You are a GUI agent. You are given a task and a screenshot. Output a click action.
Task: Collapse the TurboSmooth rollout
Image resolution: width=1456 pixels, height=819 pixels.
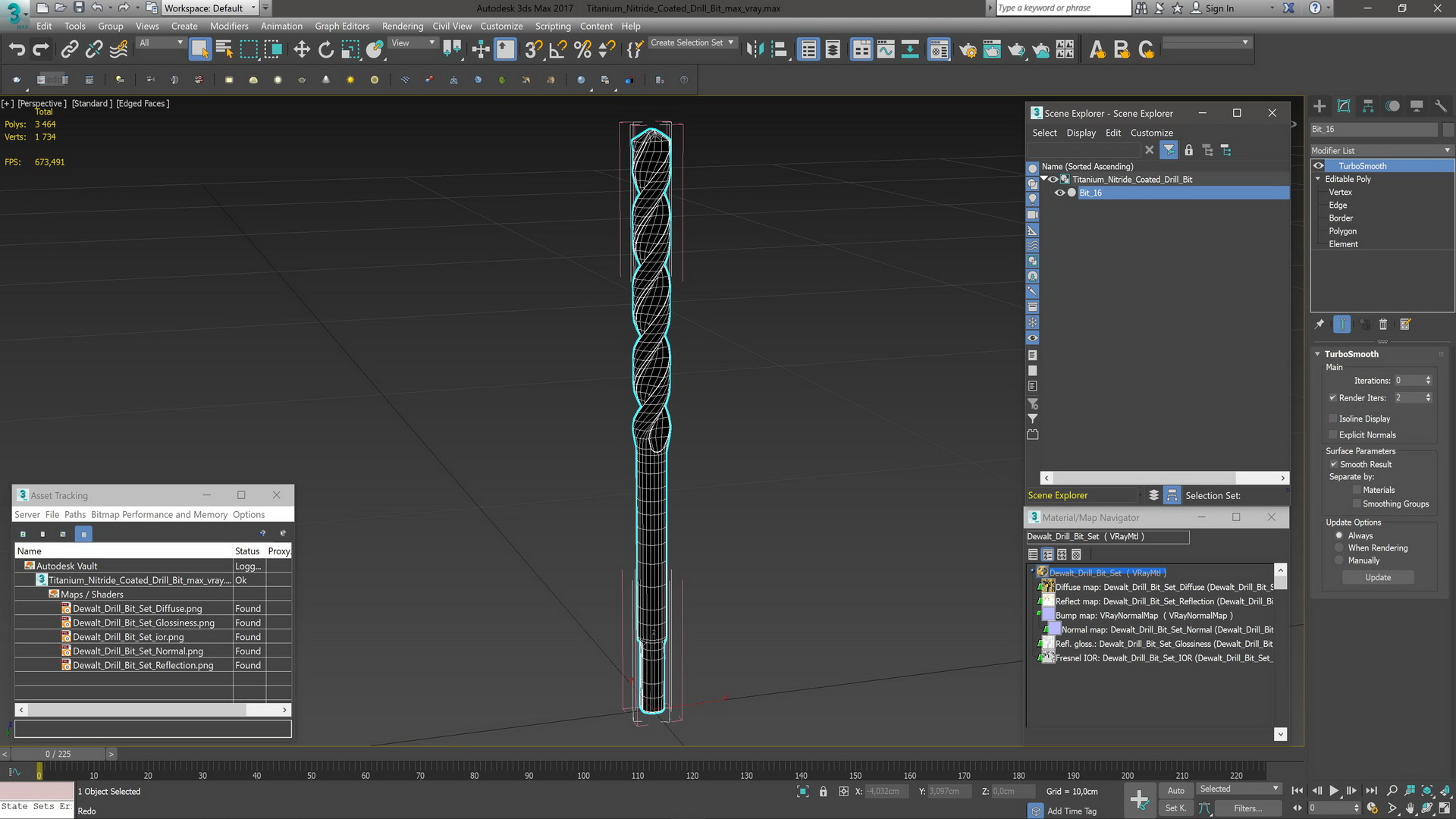pyautogui.click(x=1318, y=354)
